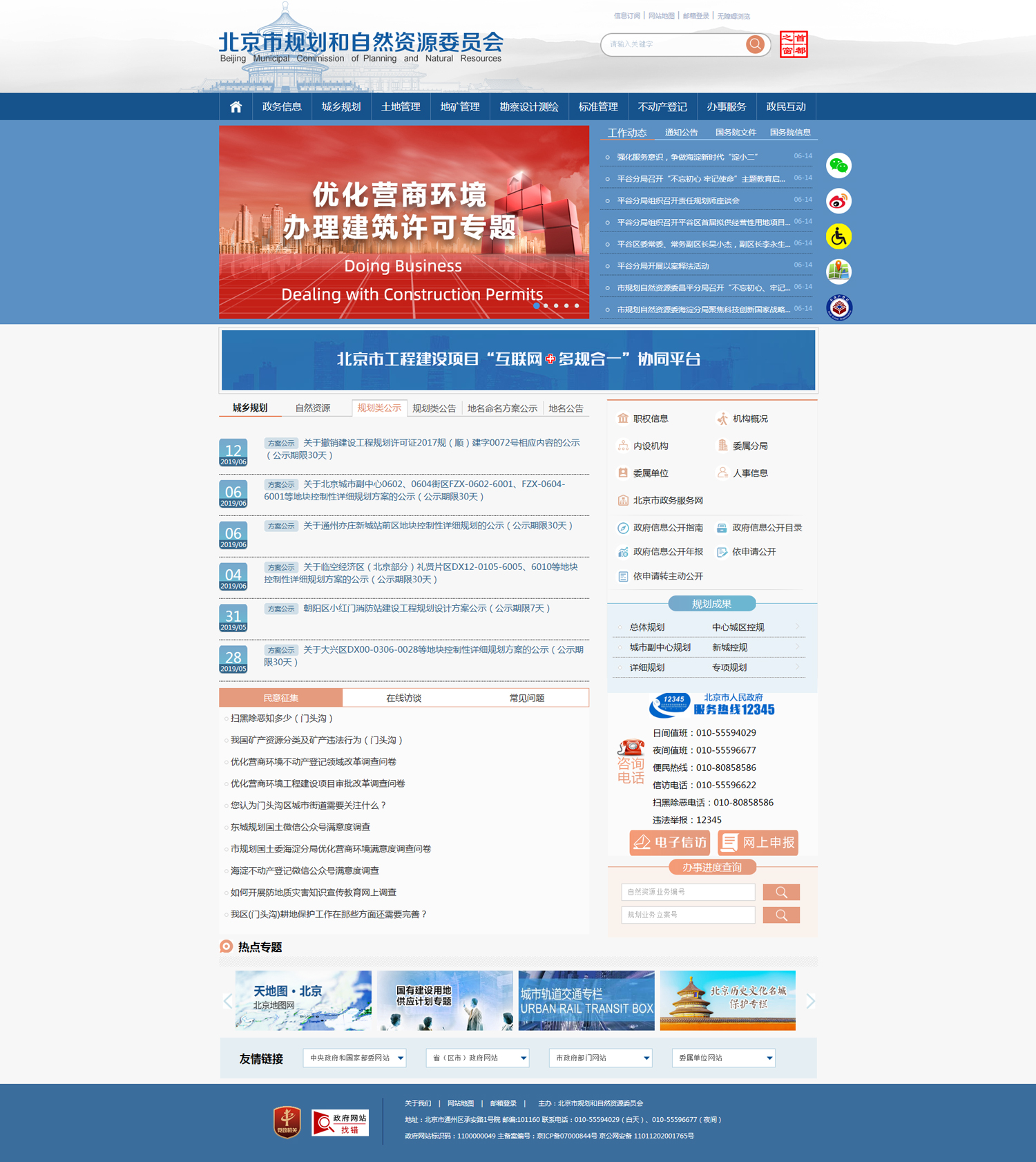The width and height of the screenshot is (1036, 1162).
Task: Switch to 通知公告 tab
Action: [681, 133]
